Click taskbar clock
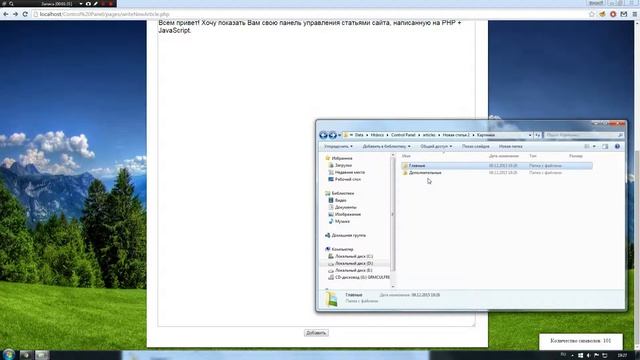Screen dimensions: 640x360 click(x=622, y=356)
